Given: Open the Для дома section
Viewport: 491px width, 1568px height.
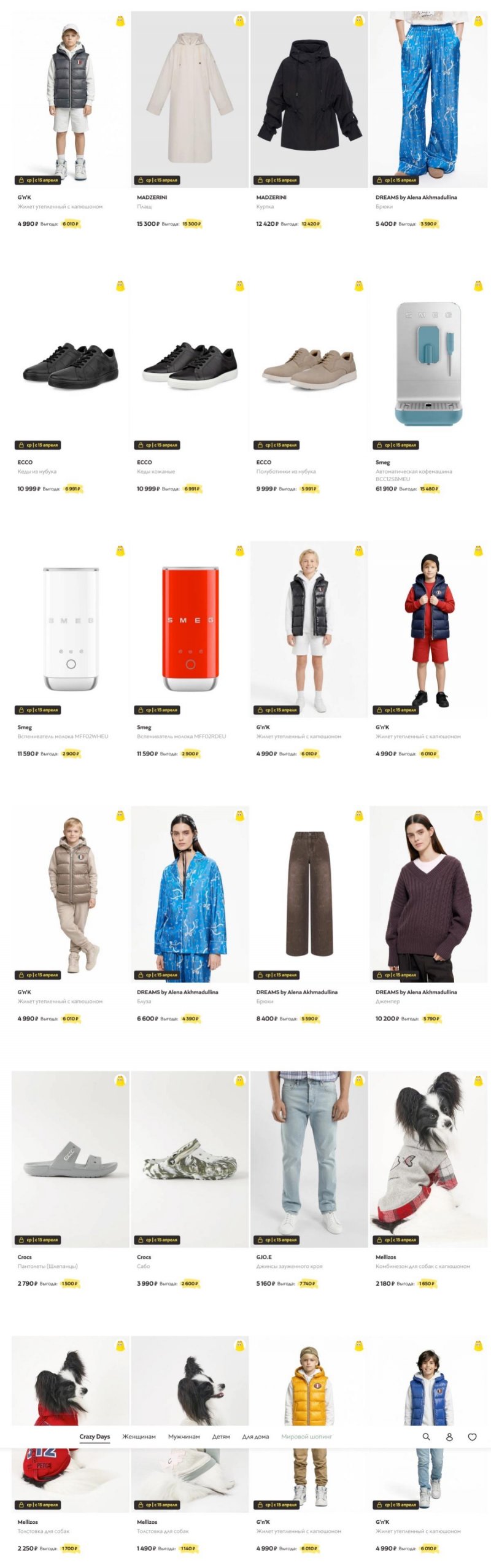Looking at the screenshot, I should tap(255, 1436).
